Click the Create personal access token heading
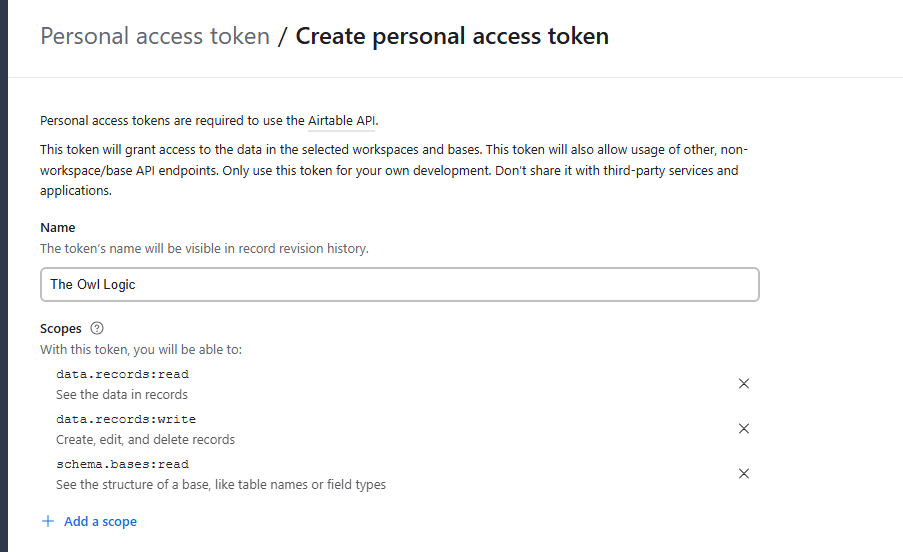 click(452, 37)
